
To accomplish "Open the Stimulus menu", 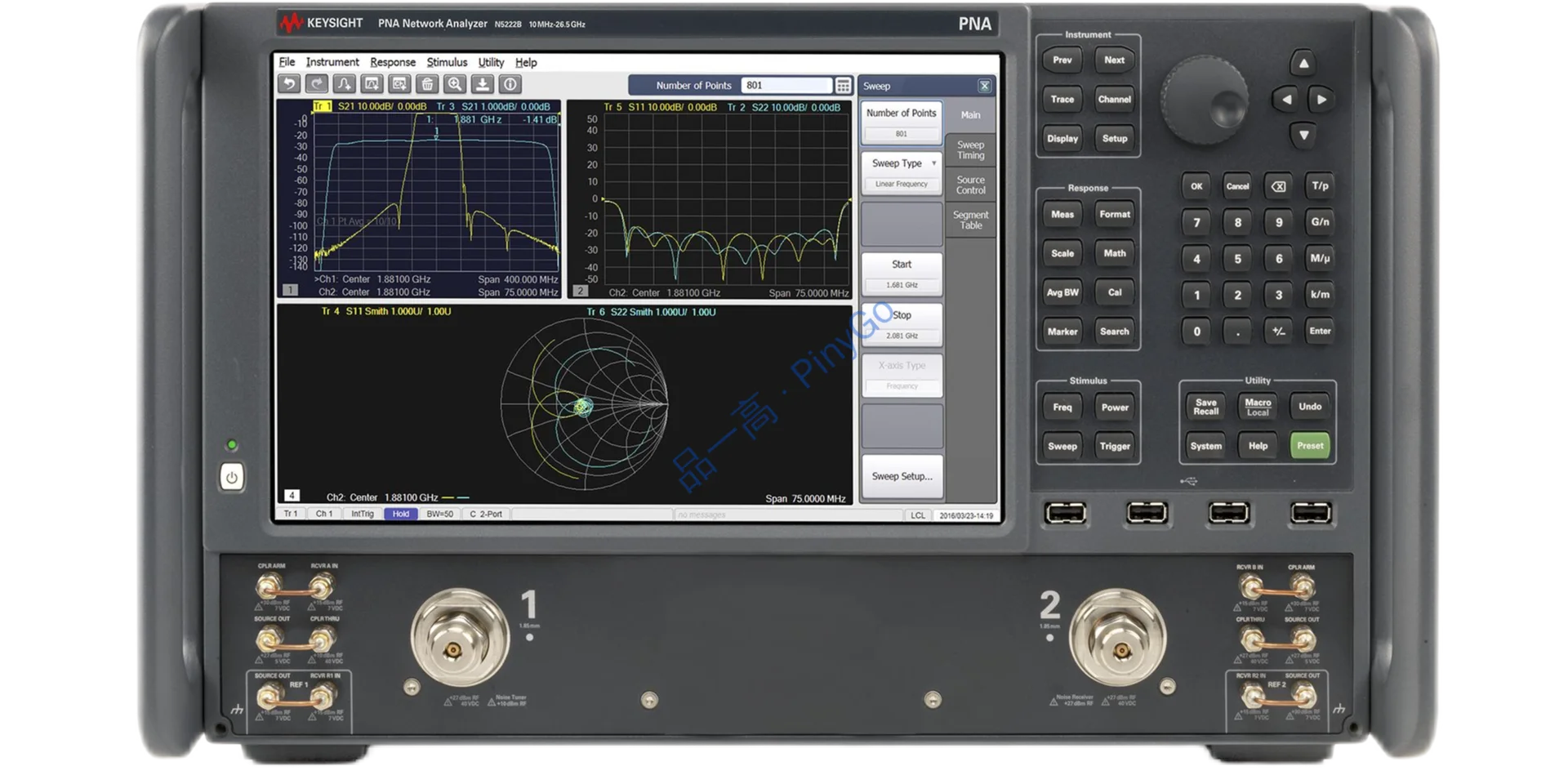I will click(x=447, y=62).
